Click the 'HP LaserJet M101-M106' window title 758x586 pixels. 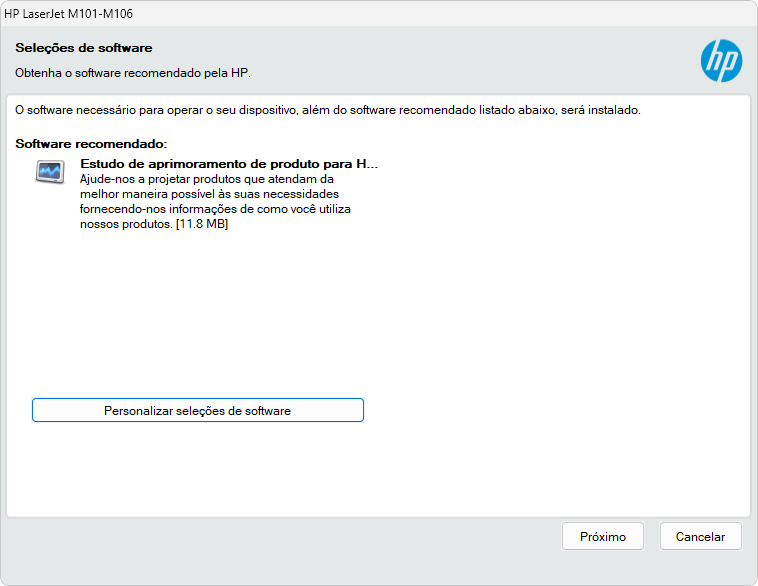coord(69,14)
